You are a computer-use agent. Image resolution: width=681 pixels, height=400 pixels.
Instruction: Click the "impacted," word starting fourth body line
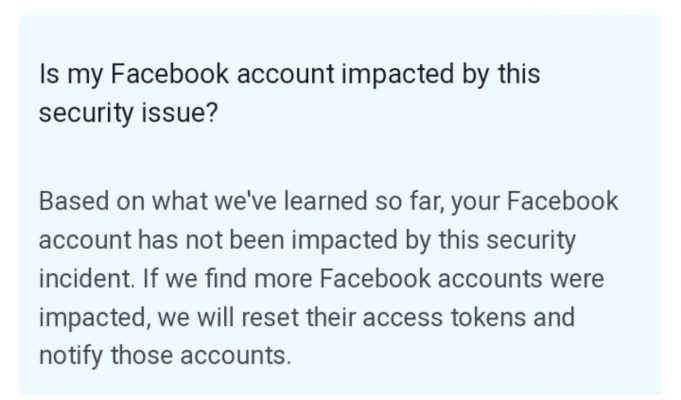coord(94,317)
